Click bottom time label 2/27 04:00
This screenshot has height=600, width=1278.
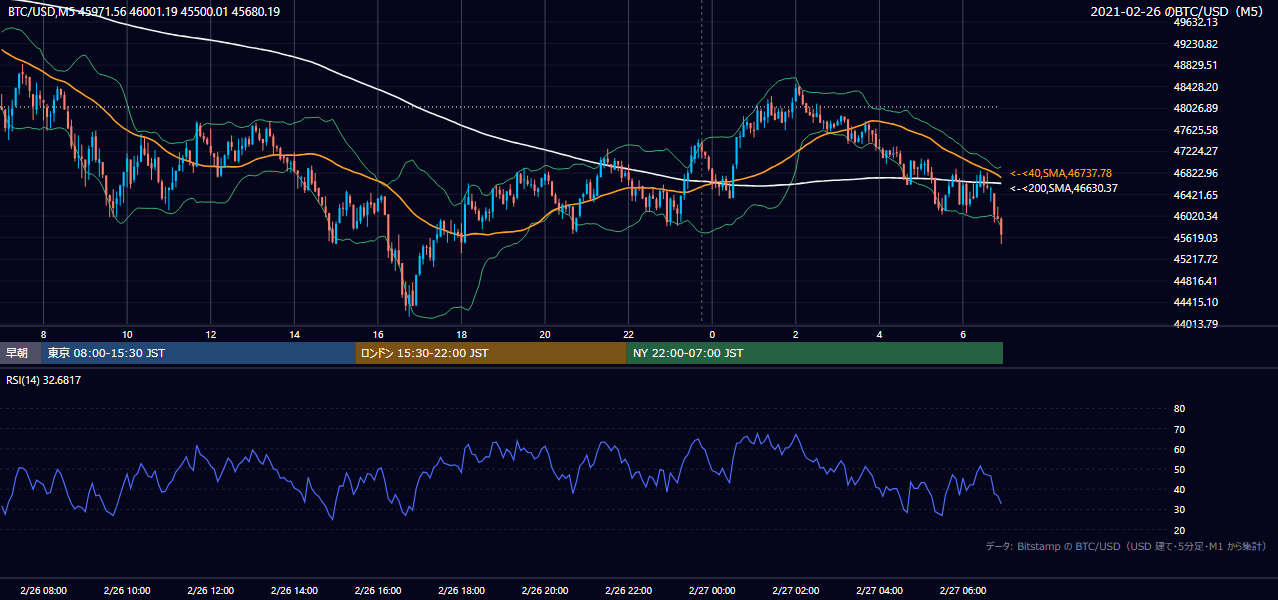(x=878, y=591)
